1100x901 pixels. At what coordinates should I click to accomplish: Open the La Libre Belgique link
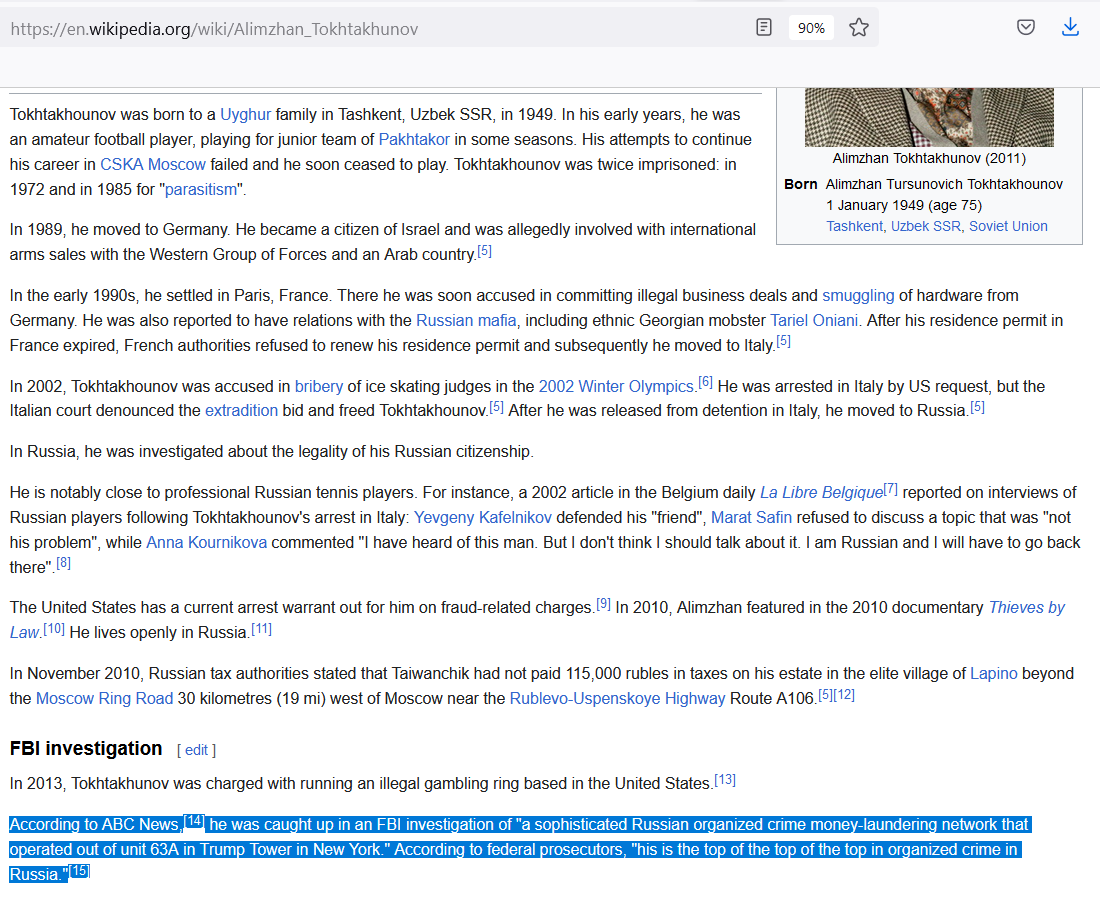click(x=821, y=493)
